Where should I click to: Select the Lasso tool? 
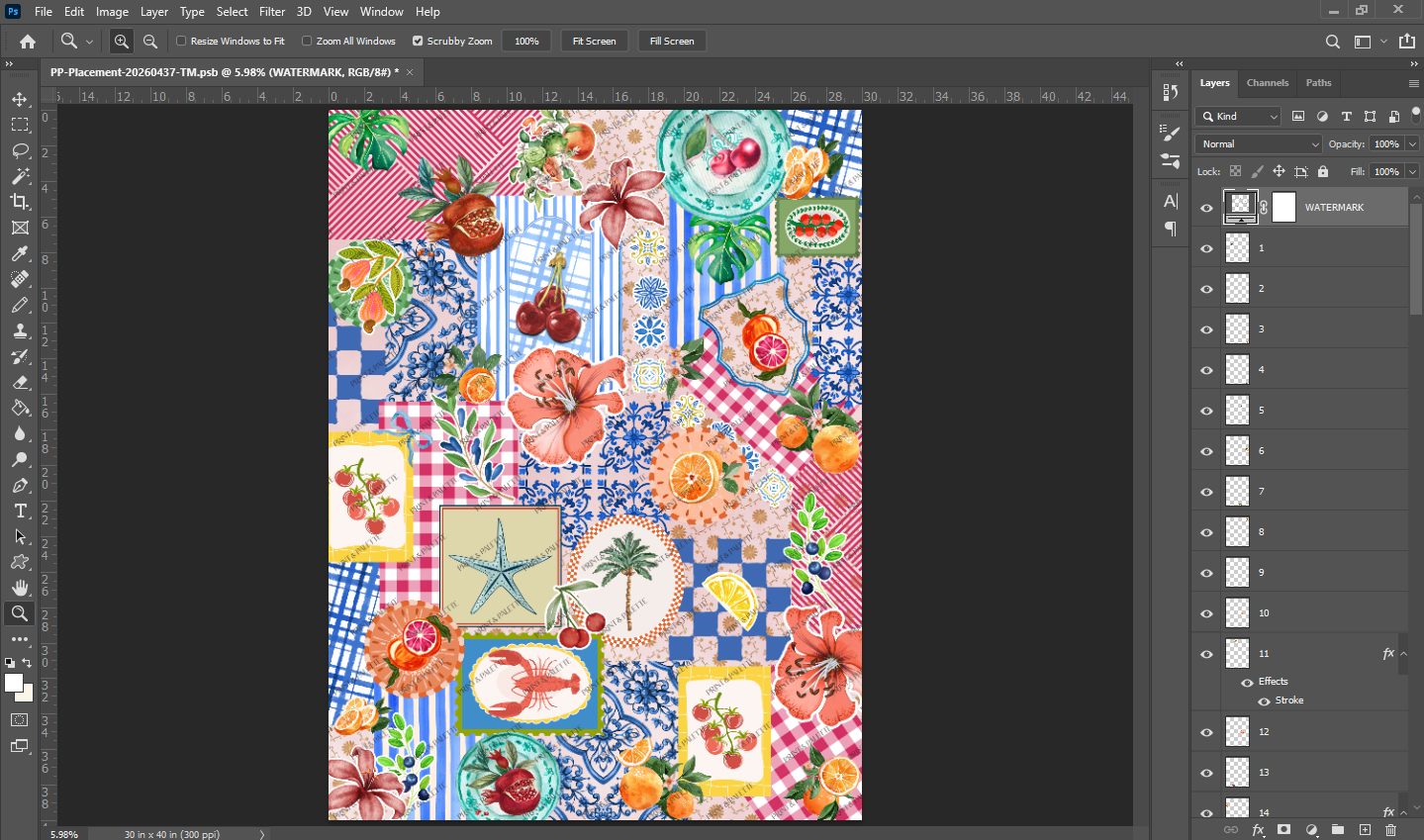coord(20,150)
